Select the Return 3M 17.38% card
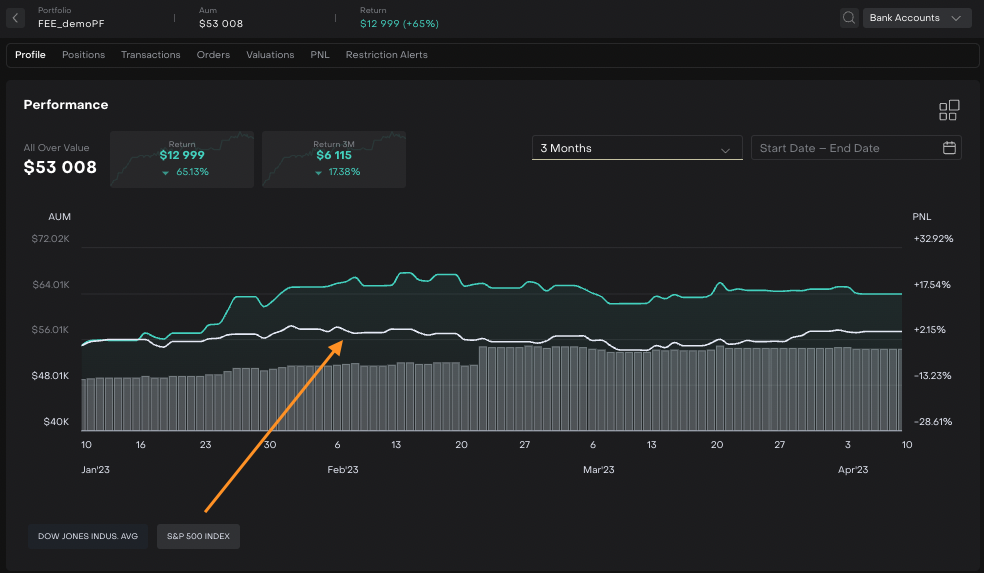 click(333, 159)
